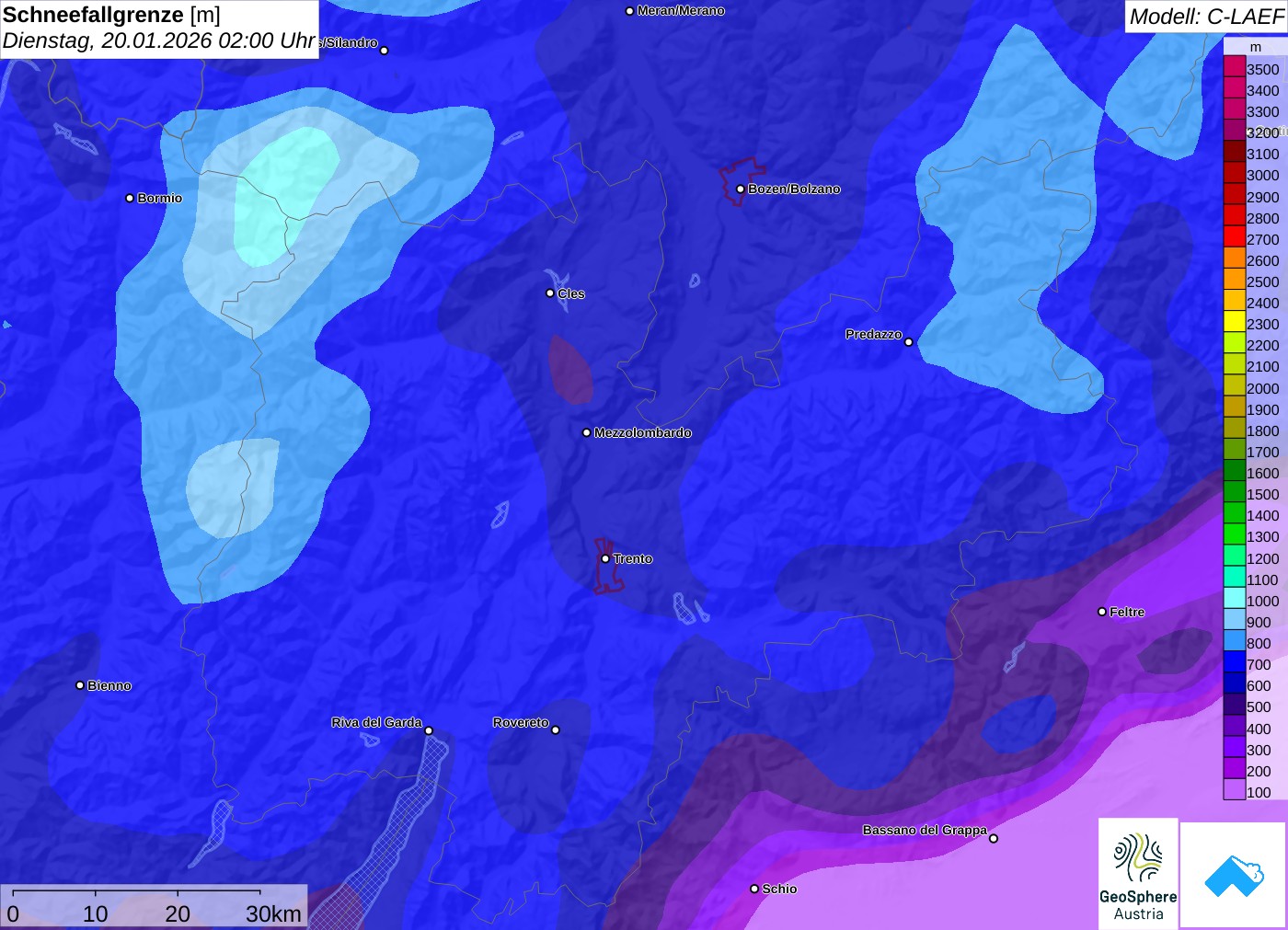
Task: Click the legend unit 'm' header
Action: click(1256, 47)
